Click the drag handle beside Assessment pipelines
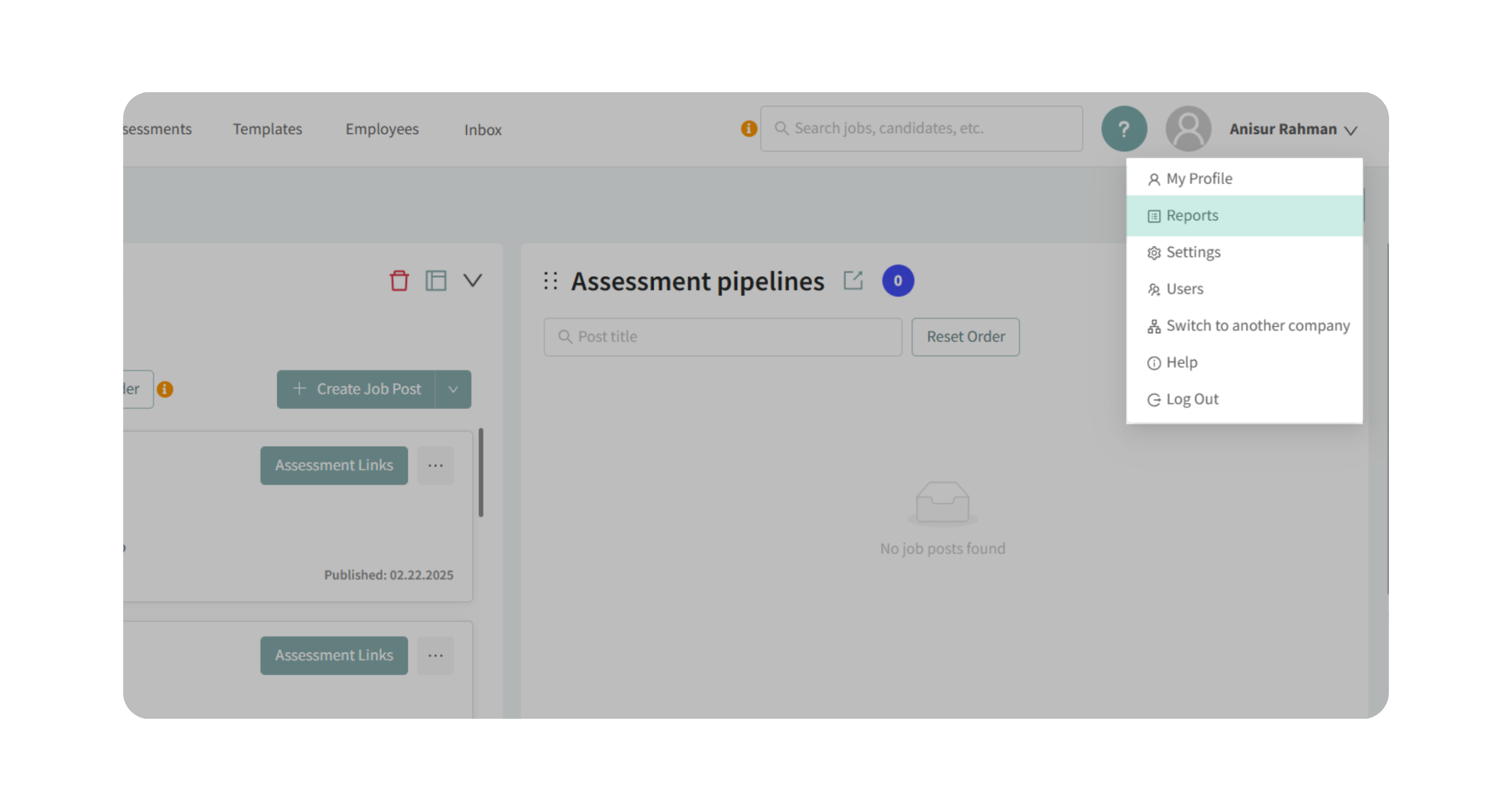Screen dimensions: 1512x811 tap(550, 281)
